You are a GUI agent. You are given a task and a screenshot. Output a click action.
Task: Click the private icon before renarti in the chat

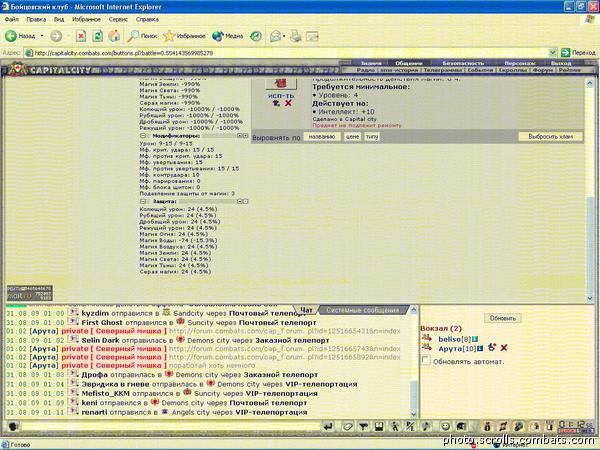click(73, 412)
